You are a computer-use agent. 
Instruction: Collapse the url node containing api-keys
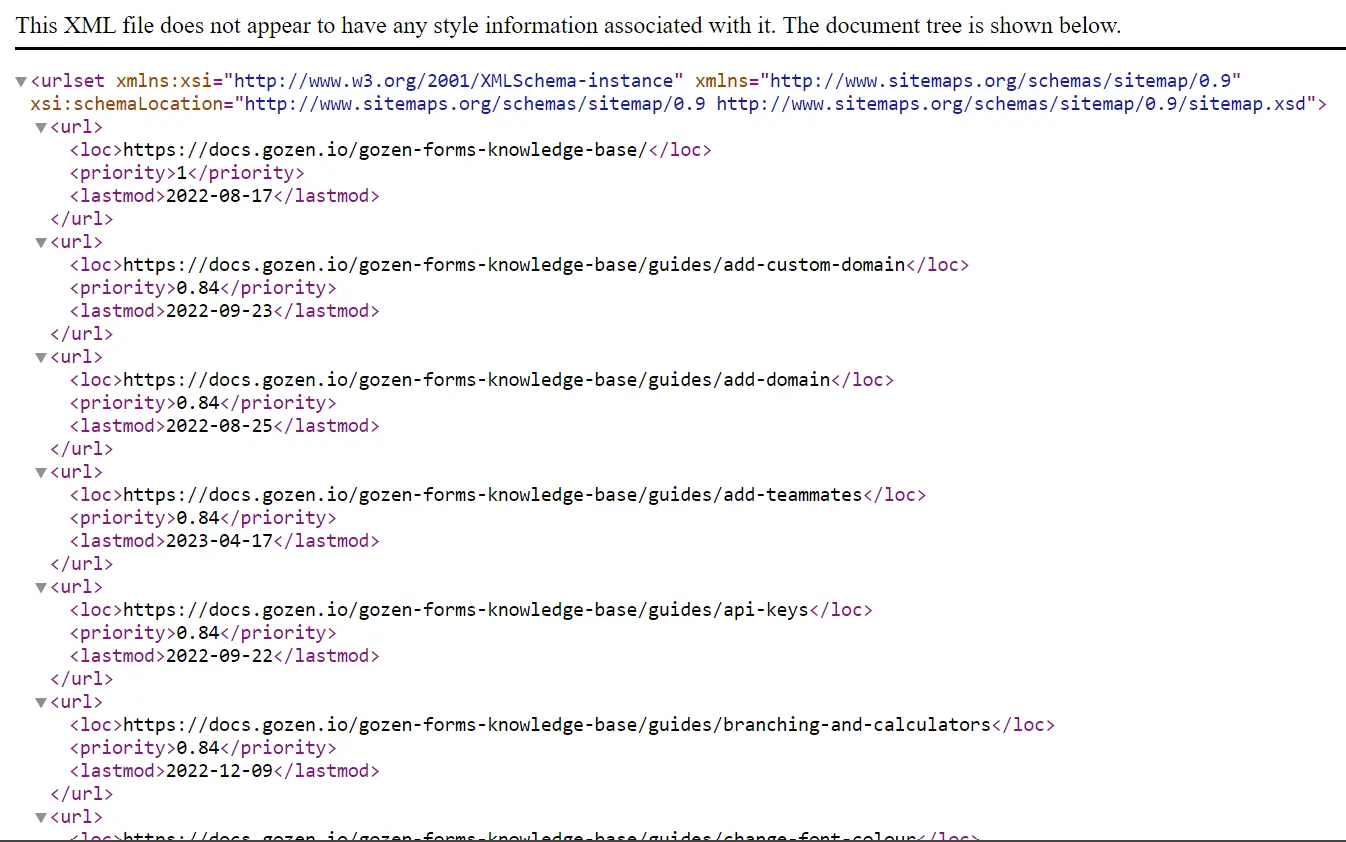41,587
